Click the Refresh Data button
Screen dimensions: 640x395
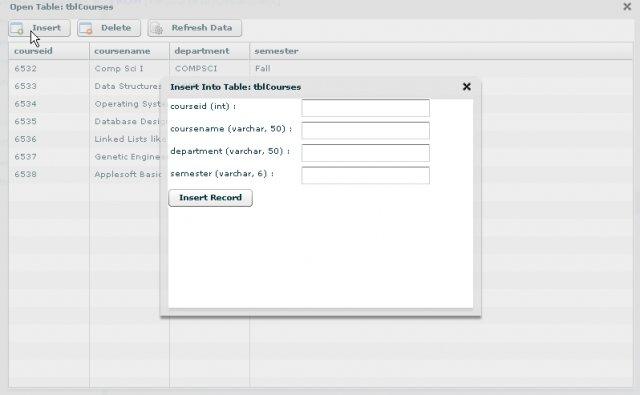pos(195,28)
